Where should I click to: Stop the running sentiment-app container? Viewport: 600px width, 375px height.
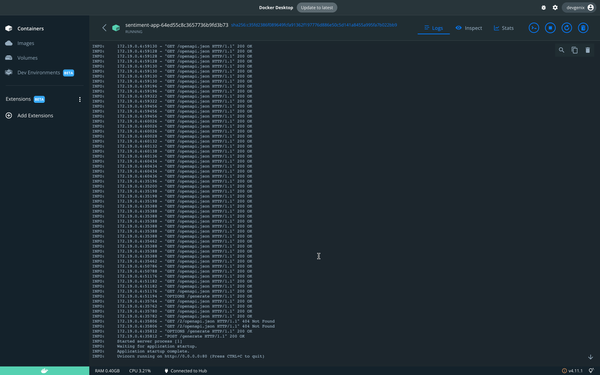tap(550, 28)
